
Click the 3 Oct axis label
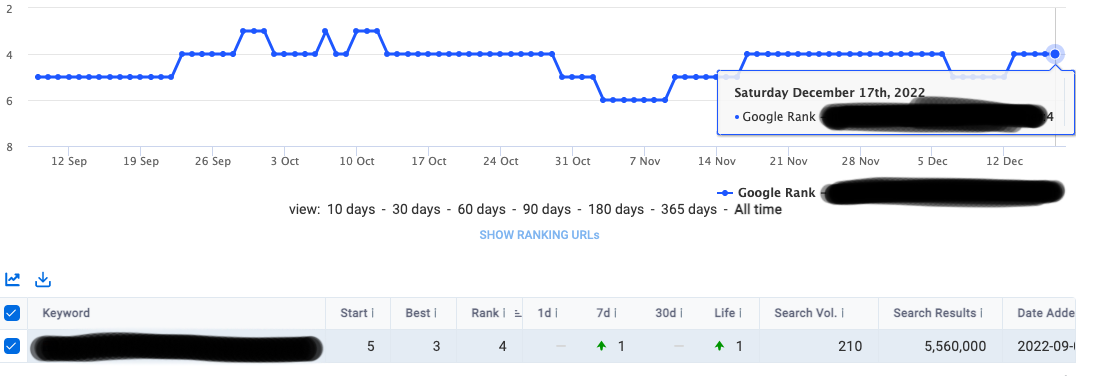284,161
